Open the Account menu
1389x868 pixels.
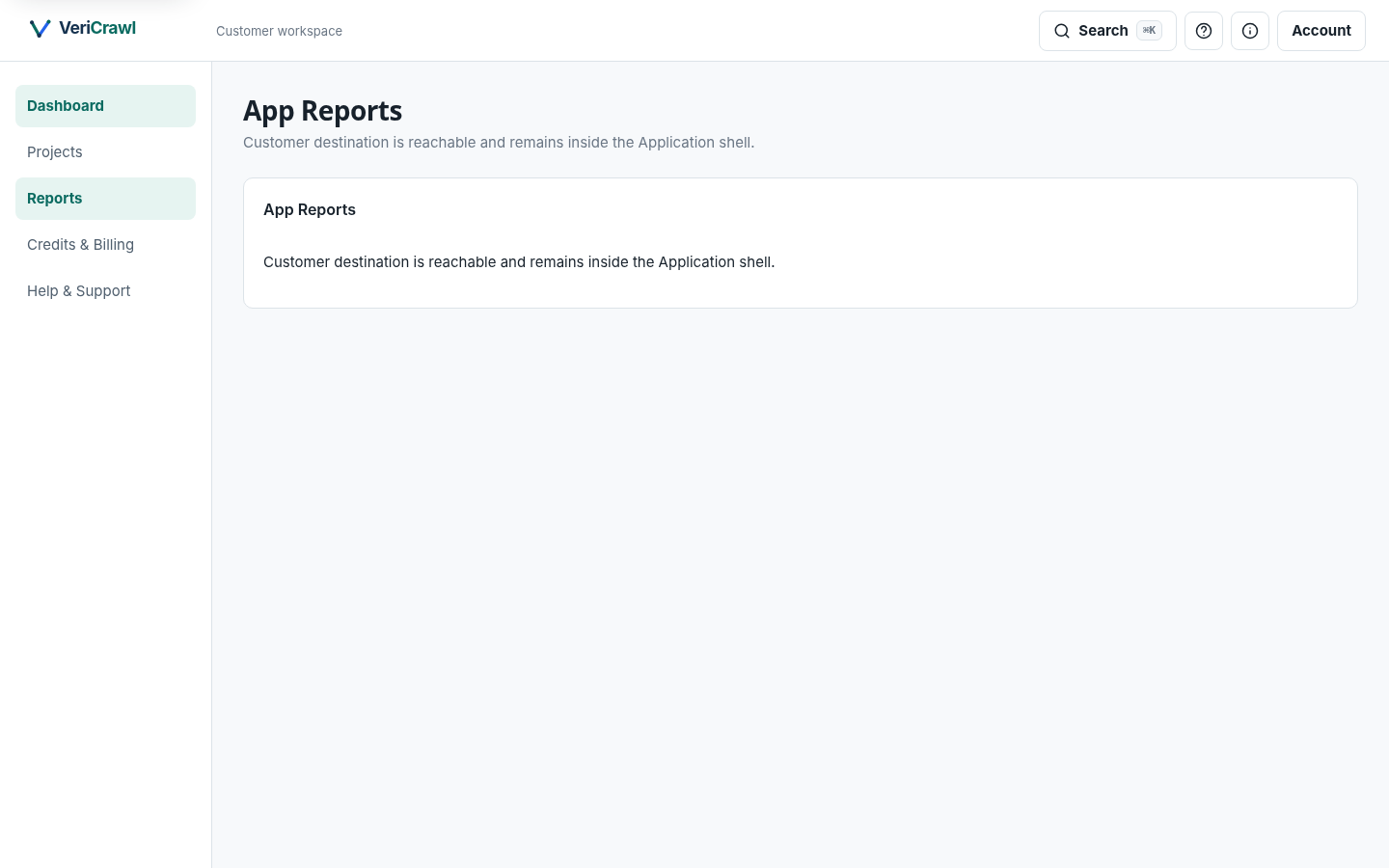1321,31
